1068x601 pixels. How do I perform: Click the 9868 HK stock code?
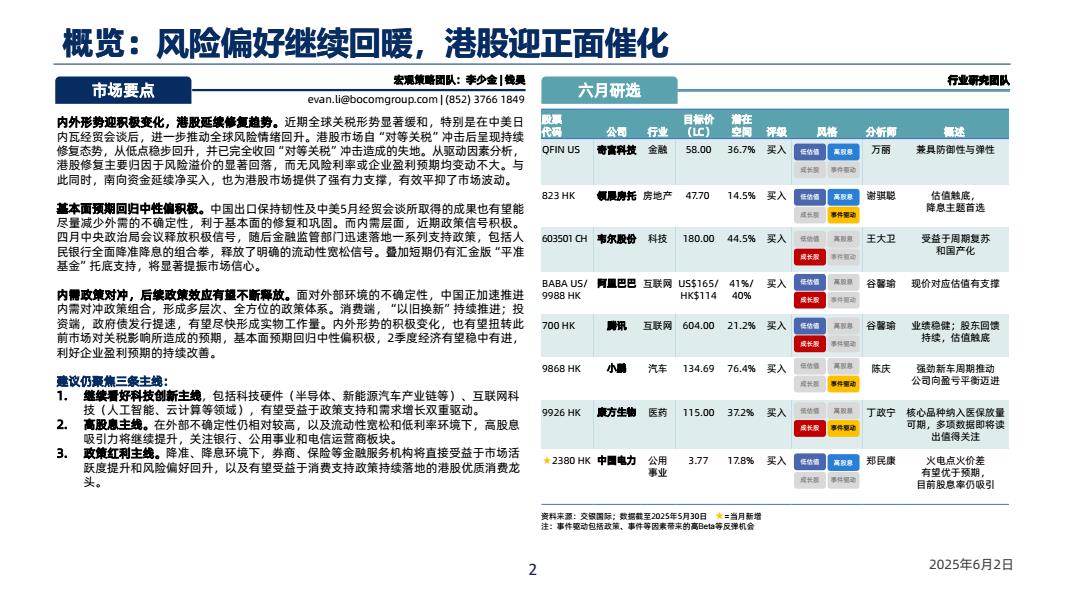point(561,369)
